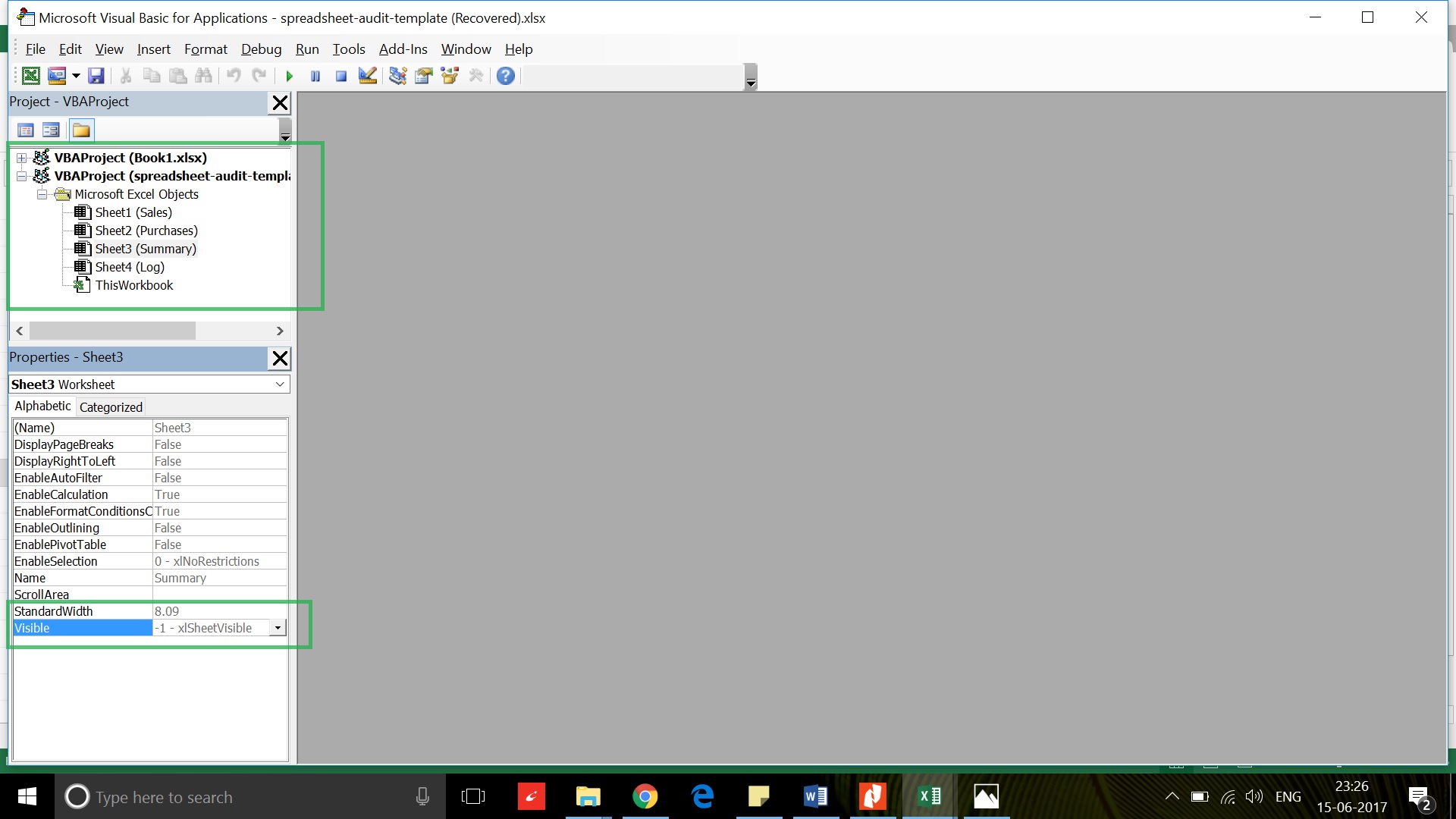Open Microsoft Word from the taskbar
1456x819 pixels.
pos(815,796)
